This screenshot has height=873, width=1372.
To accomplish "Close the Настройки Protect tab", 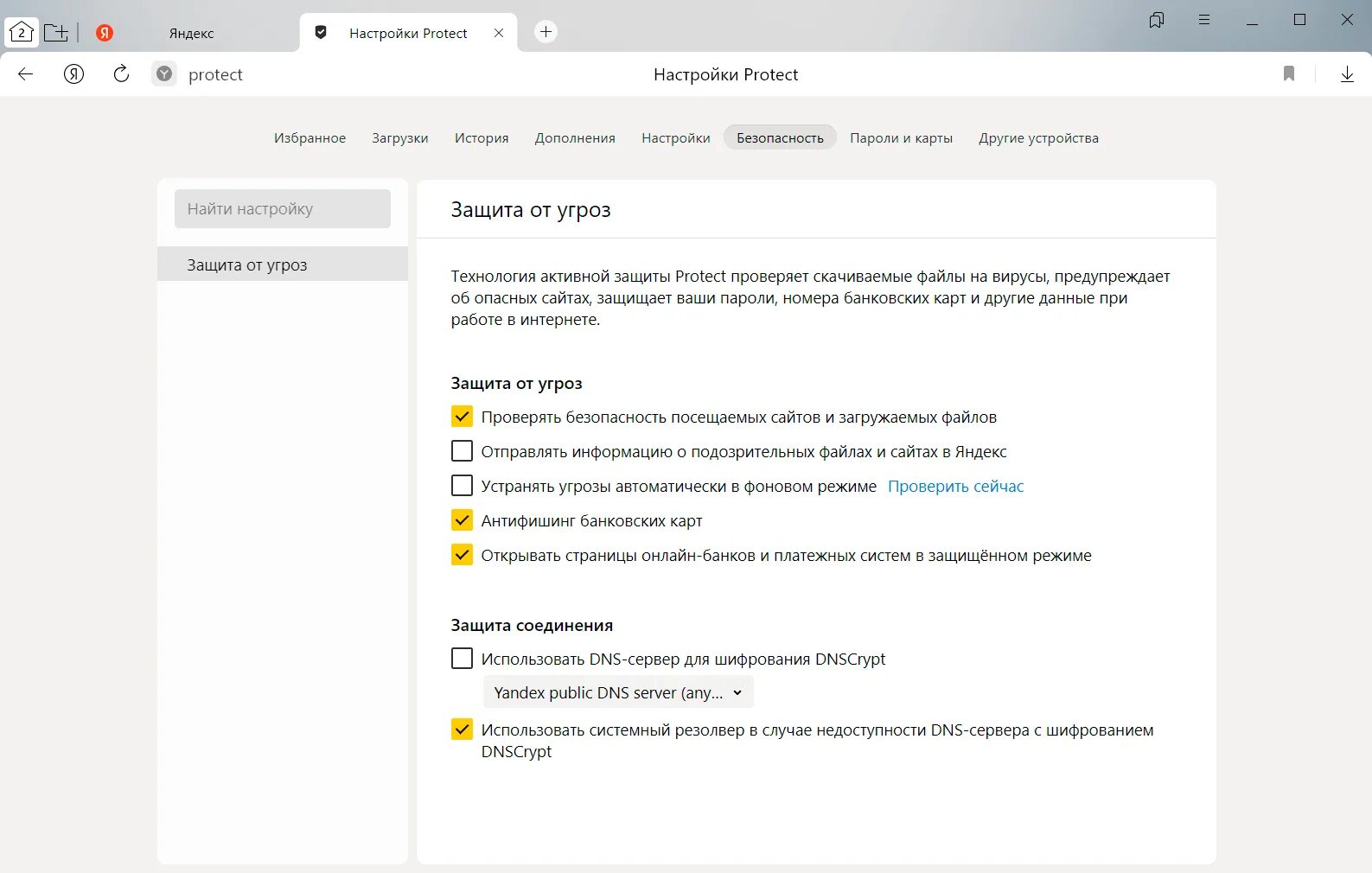I will pos(499,33).
